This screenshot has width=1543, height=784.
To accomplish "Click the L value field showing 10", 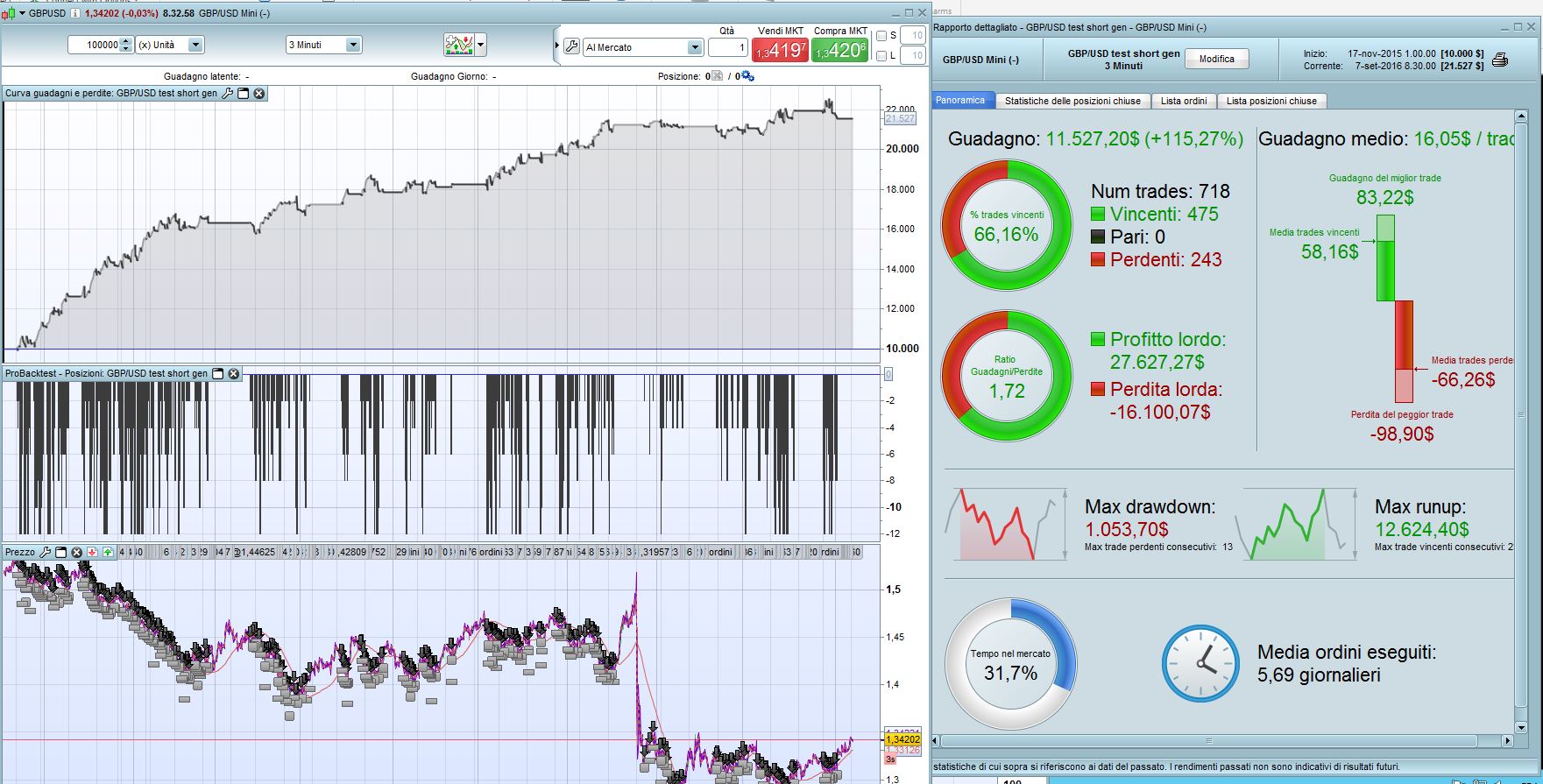I will (913, 56).
